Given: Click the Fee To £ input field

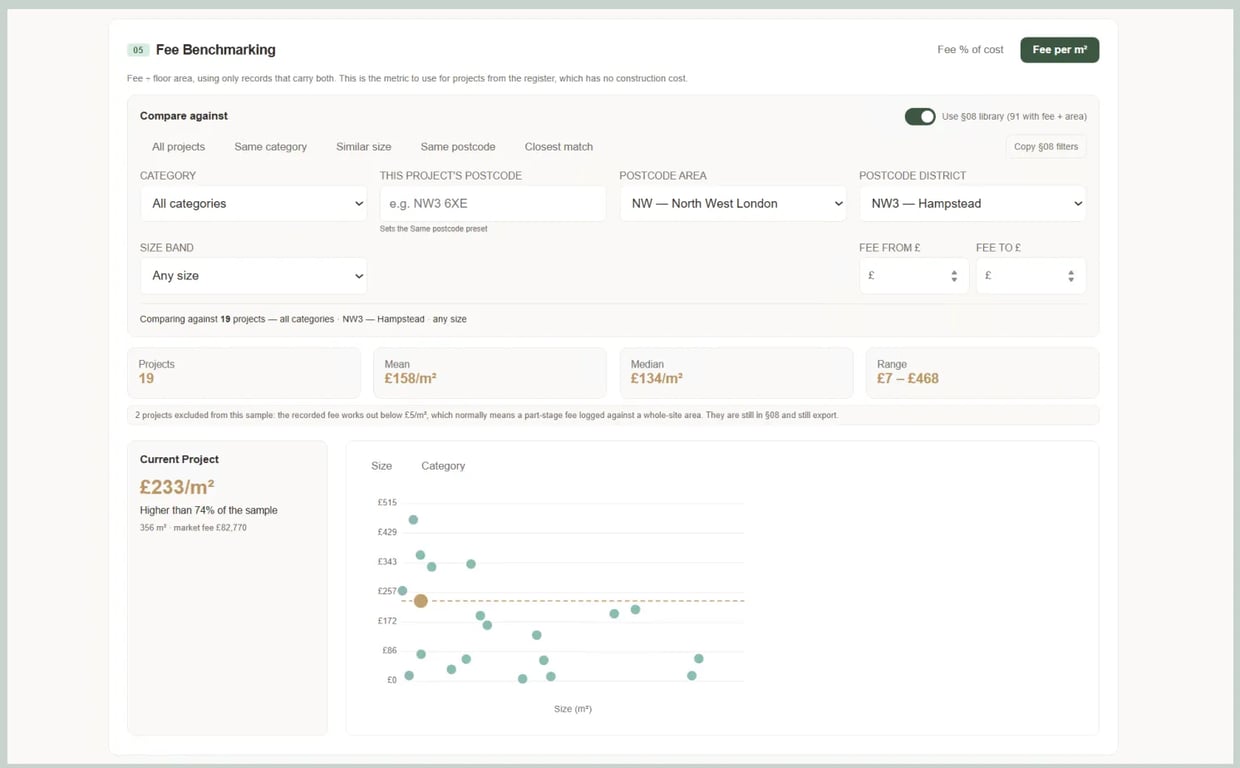Looking at the screenshot, I should tap(1031, 276).
